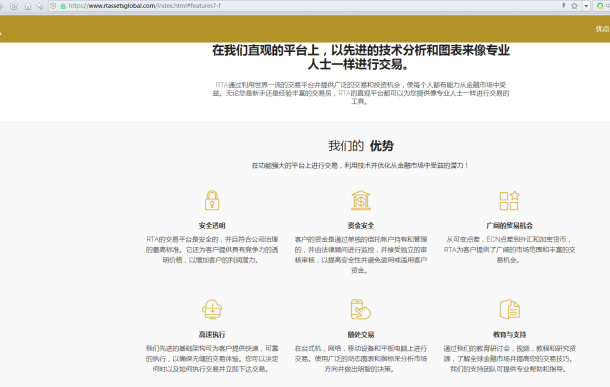Click the 我们的 优势 section heading
This screenshot has height=387, width=610.
click(x=361, y=146)
